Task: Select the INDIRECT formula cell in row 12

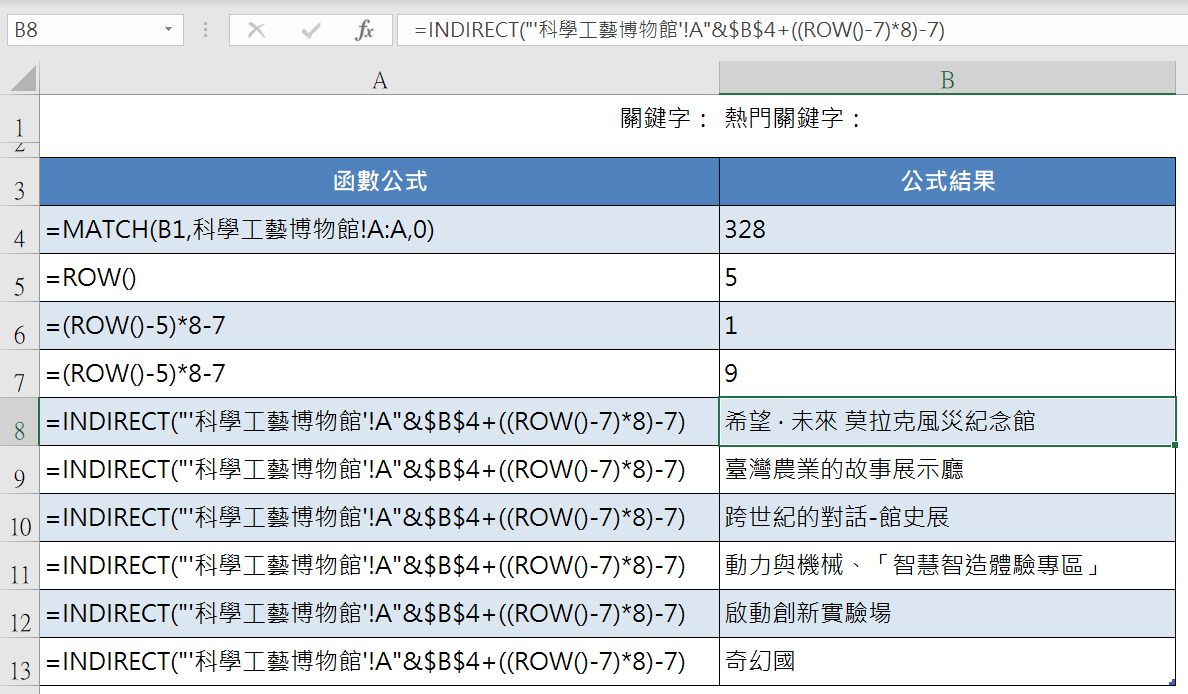Action: pos(380,614)
